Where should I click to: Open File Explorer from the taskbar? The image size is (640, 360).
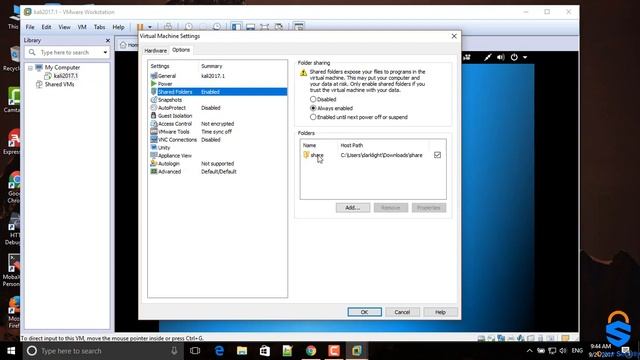tap(242, 351)
